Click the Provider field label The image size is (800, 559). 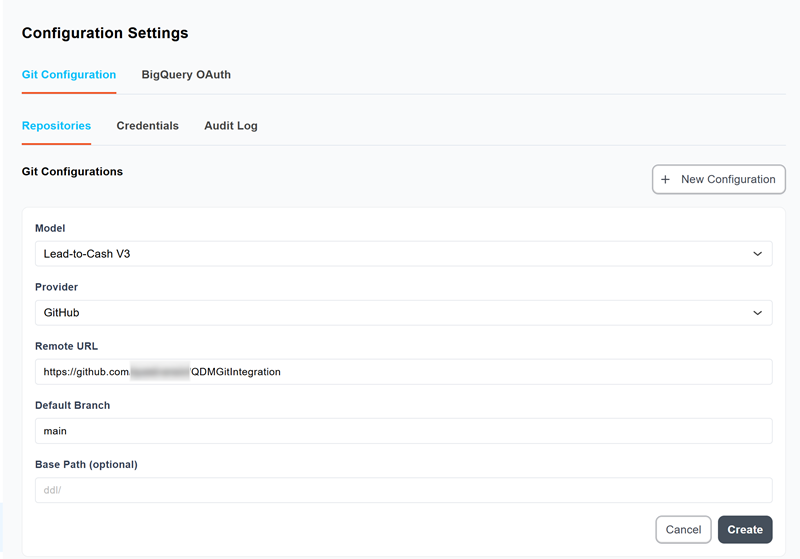(x=56, y=287)
